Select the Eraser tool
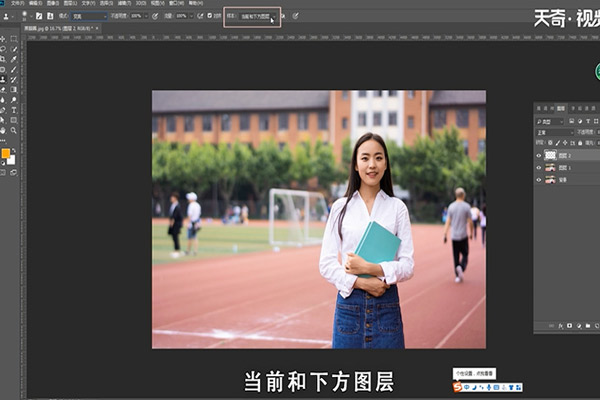Image resolution: width=600 pixels, height=400 pixels. point(3,90)
